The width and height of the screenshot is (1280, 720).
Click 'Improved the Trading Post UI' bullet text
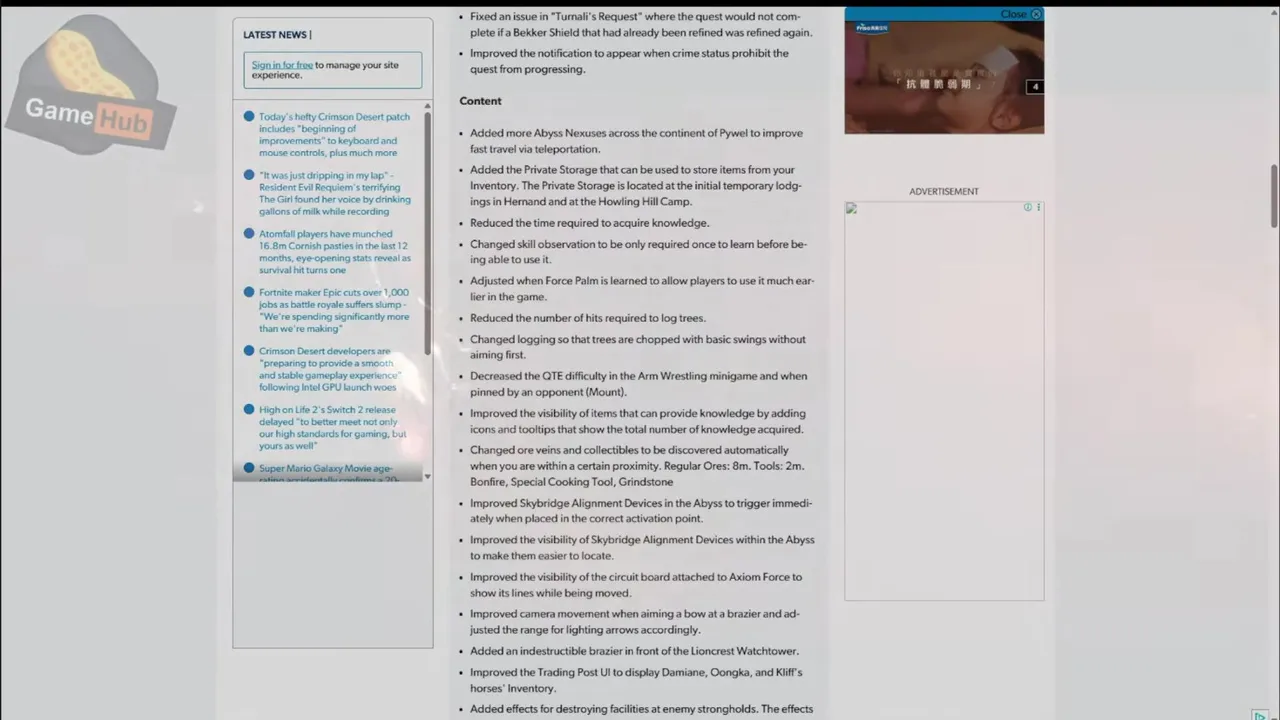click(x=636, y=680)
